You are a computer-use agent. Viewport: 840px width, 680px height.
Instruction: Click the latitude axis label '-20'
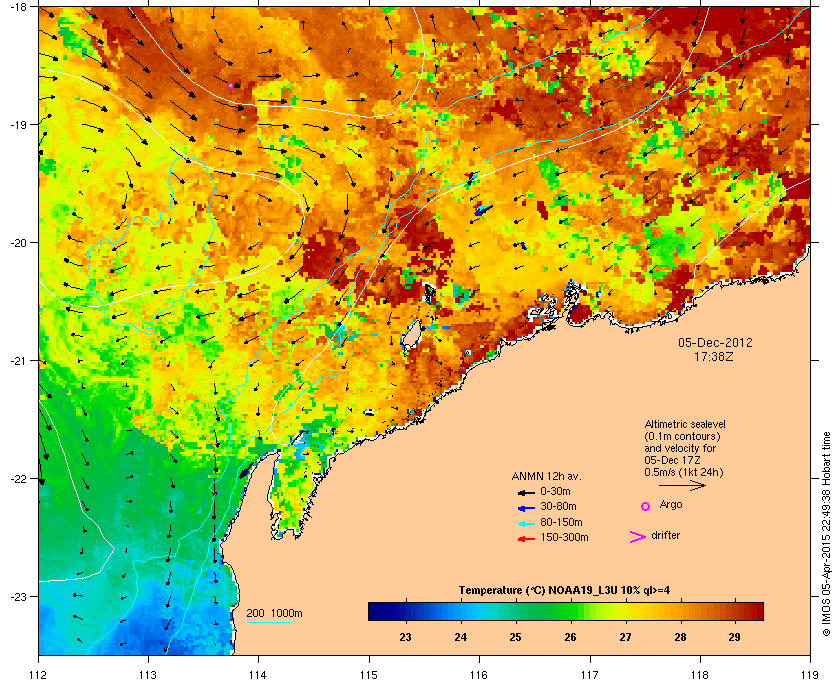click(x=17, y=243)
